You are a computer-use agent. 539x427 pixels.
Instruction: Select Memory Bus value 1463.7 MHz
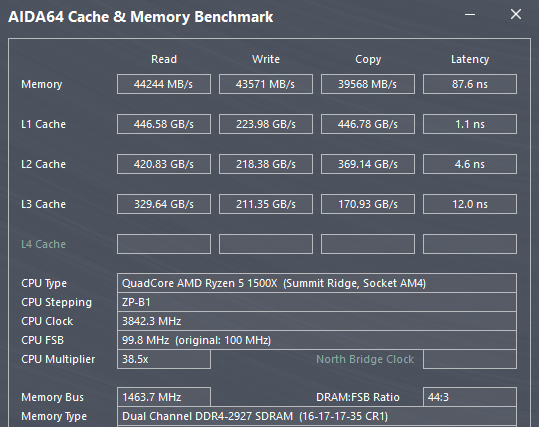[x=164, y=397]
